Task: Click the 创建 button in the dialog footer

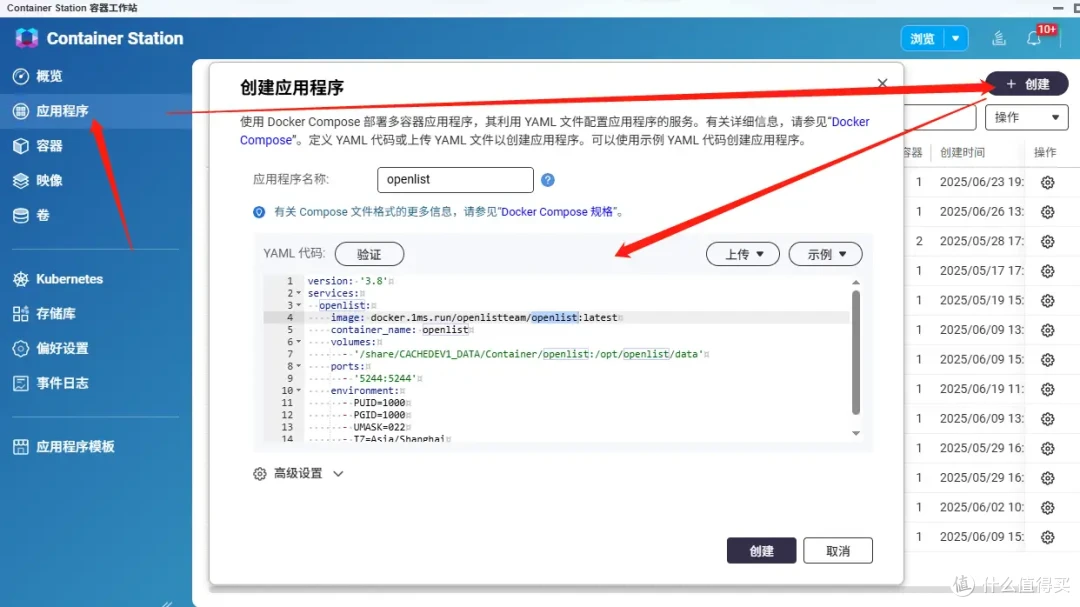Action: [x=761, y=551]
